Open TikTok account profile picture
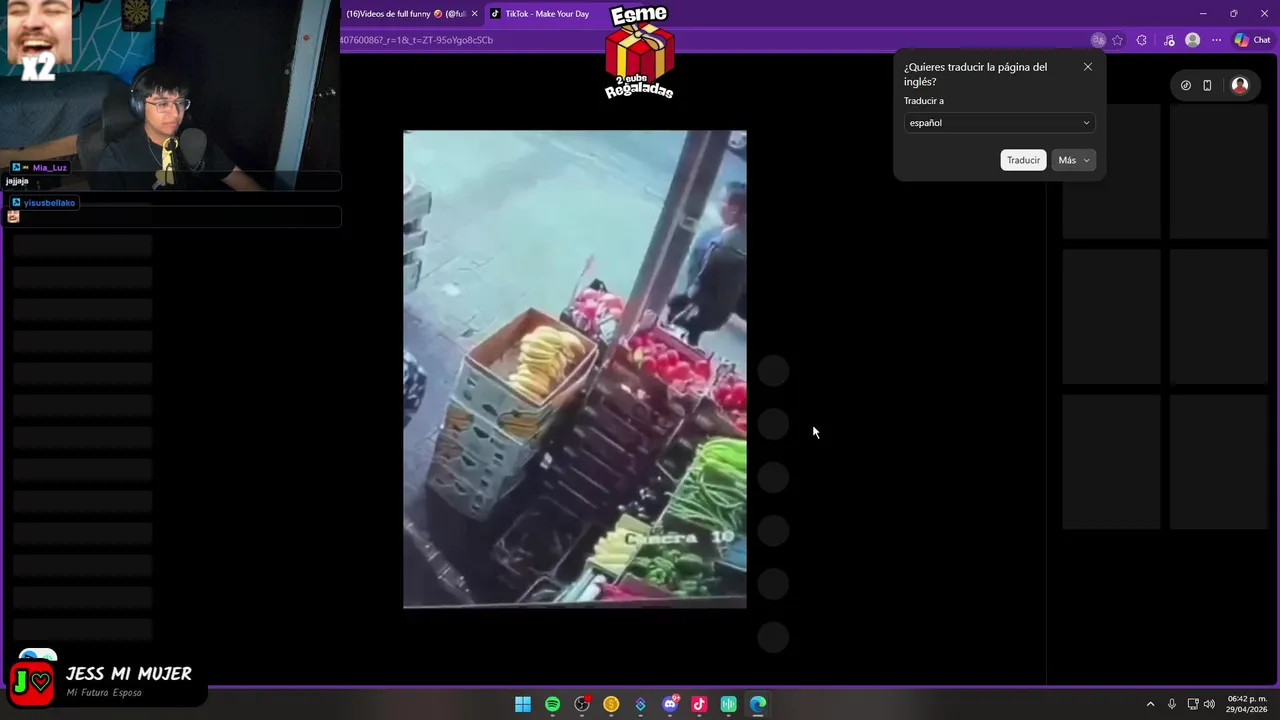 point(1240,85)
